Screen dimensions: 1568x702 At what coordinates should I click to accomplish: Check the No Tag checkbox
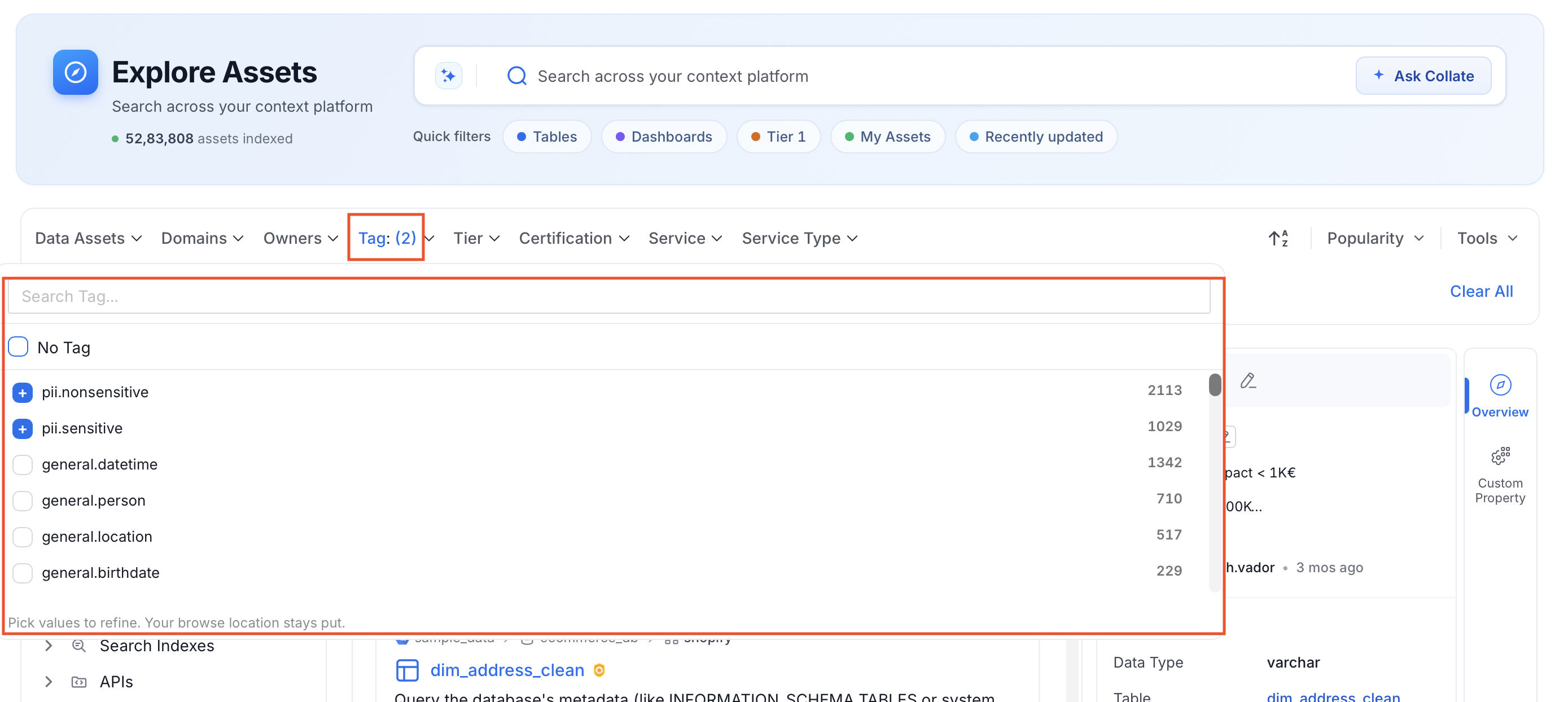pos(18,346)
